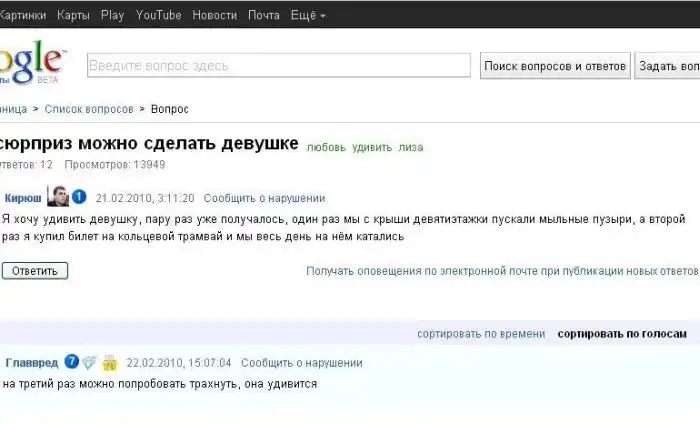700x424 pixels.
Task: Open Новости in the top navigation
Action: point(215,15)
